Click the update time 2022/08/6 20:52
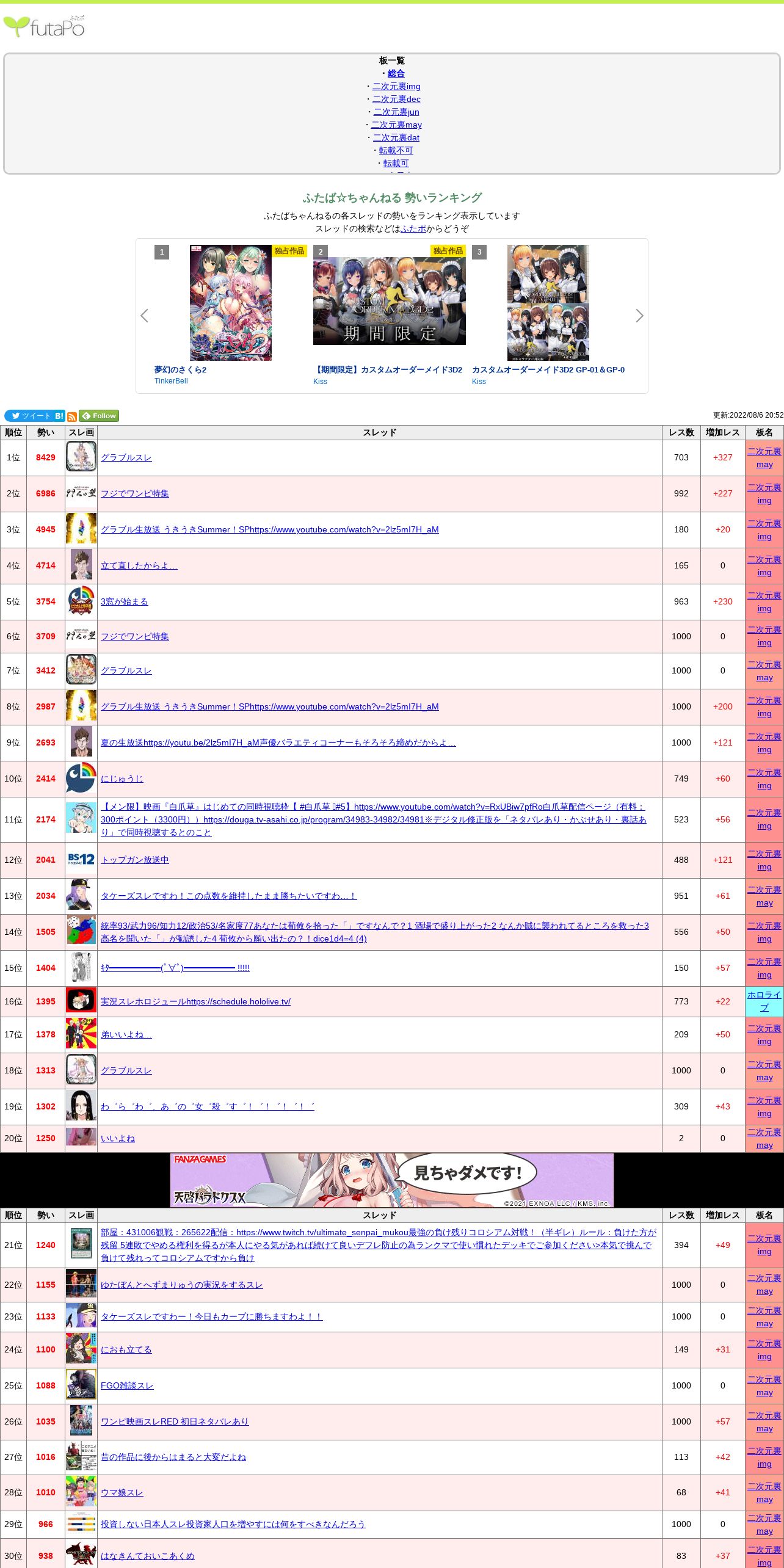Screen dimensions: 784x1568 748,415
